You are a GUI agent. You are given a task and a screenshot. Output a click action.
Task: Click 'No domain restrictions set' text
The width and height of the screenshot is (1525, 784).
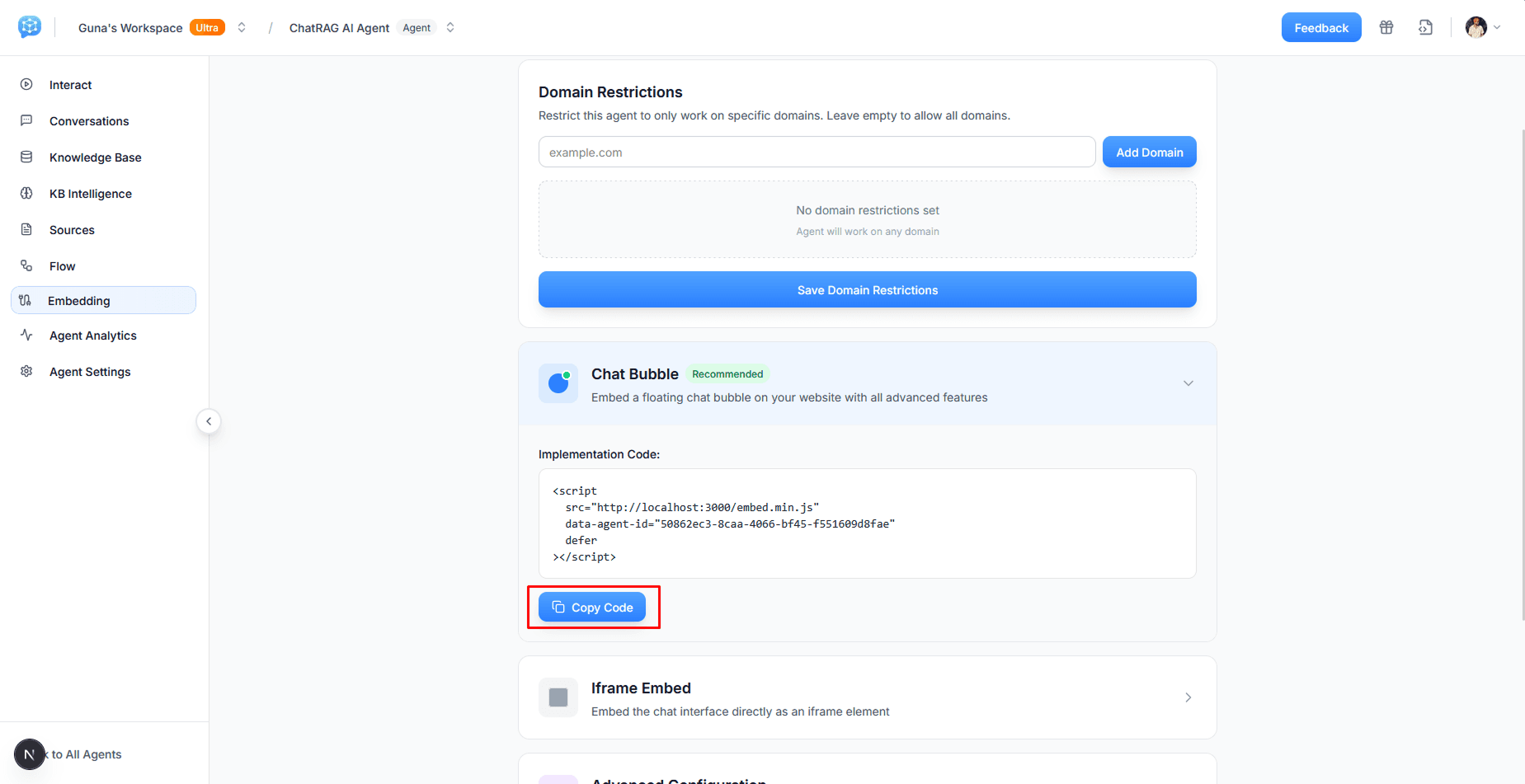(x=868, y=210)
